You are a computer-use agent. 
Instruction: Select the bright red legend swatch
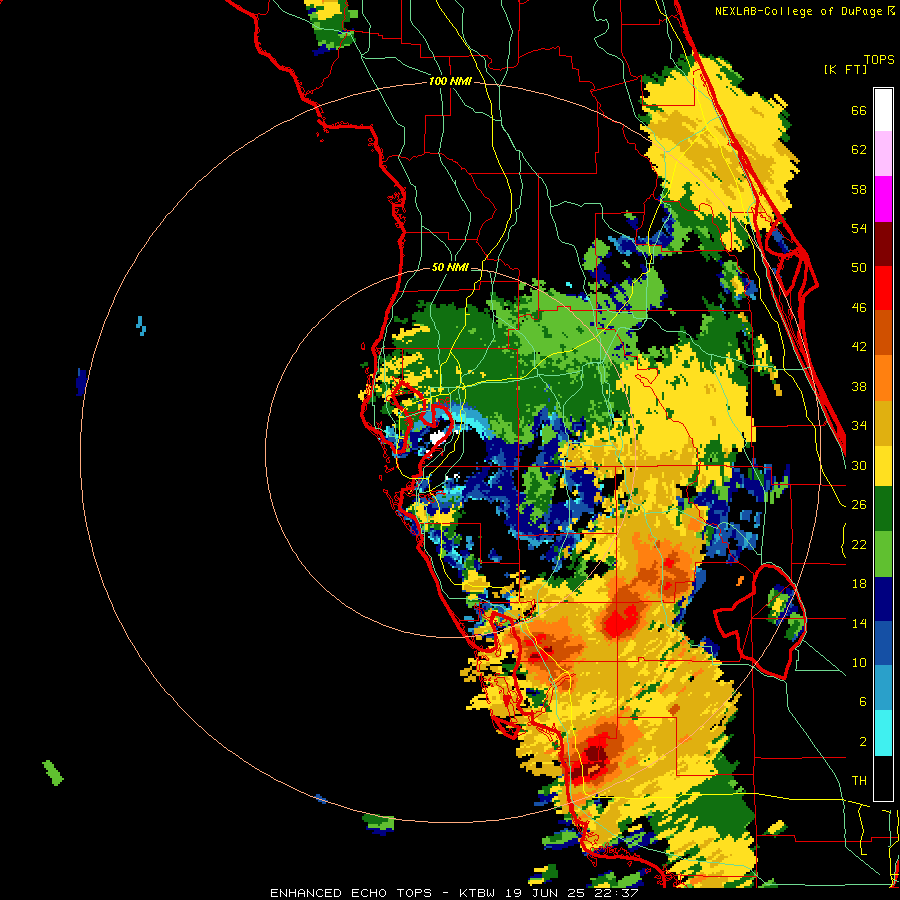click(x=883, y=288)
